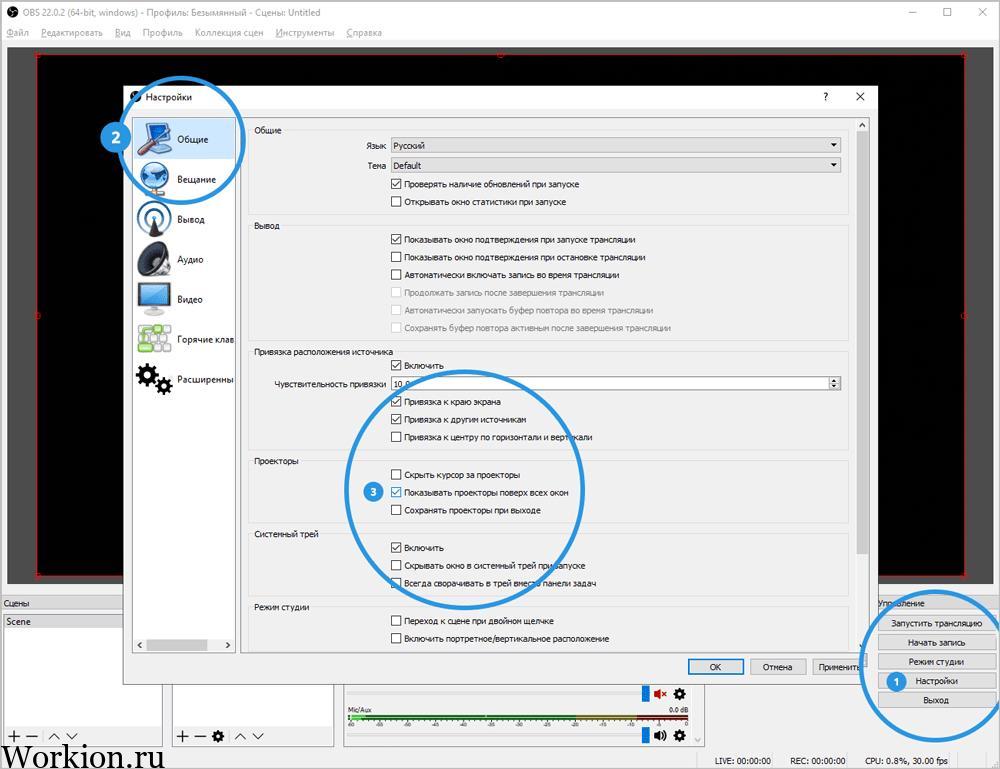
Task: Enable Открывать окно статистики при запуске
Action: coord(396,201)
